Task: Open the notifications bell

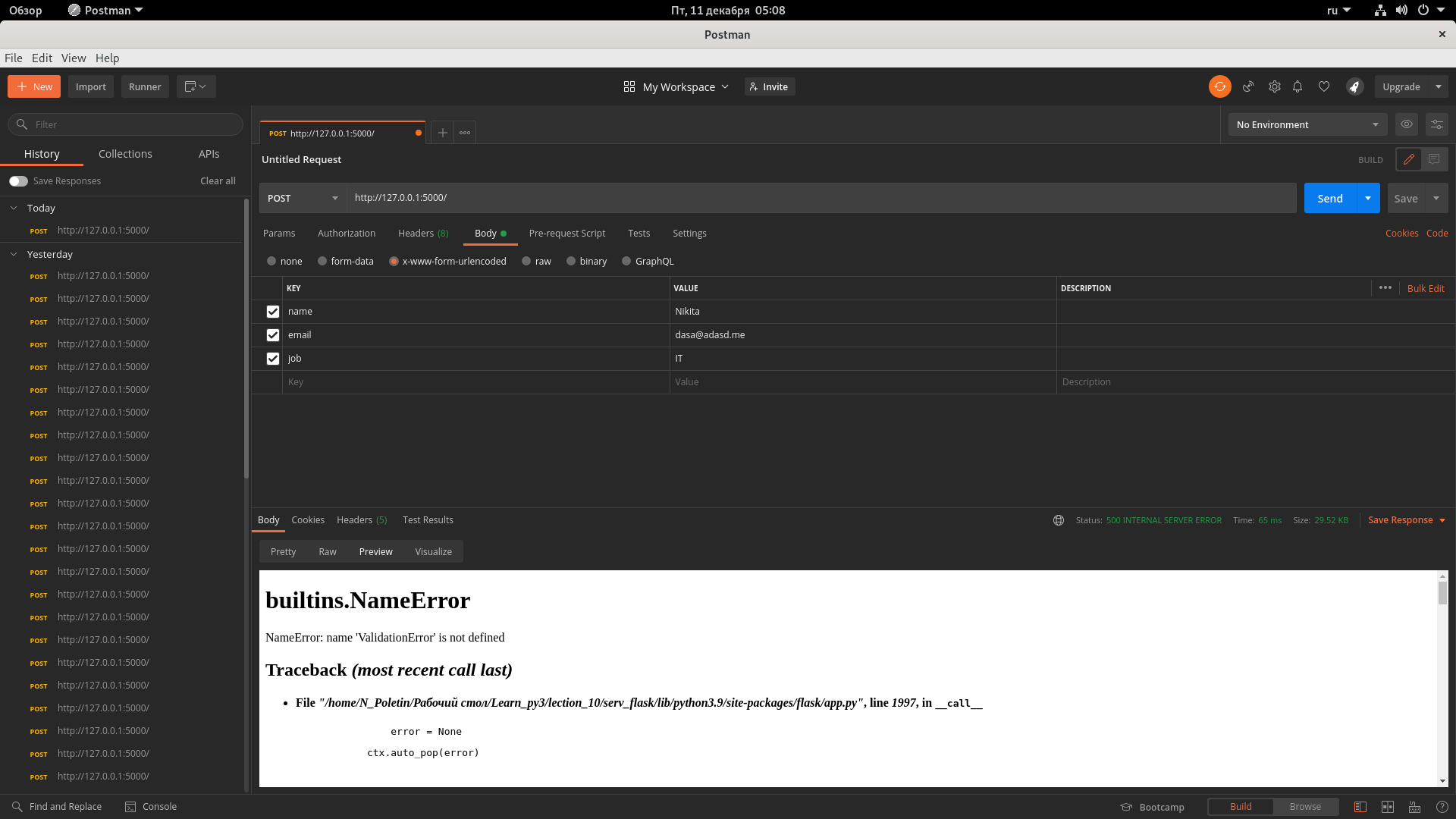Action: (1298, 86)
